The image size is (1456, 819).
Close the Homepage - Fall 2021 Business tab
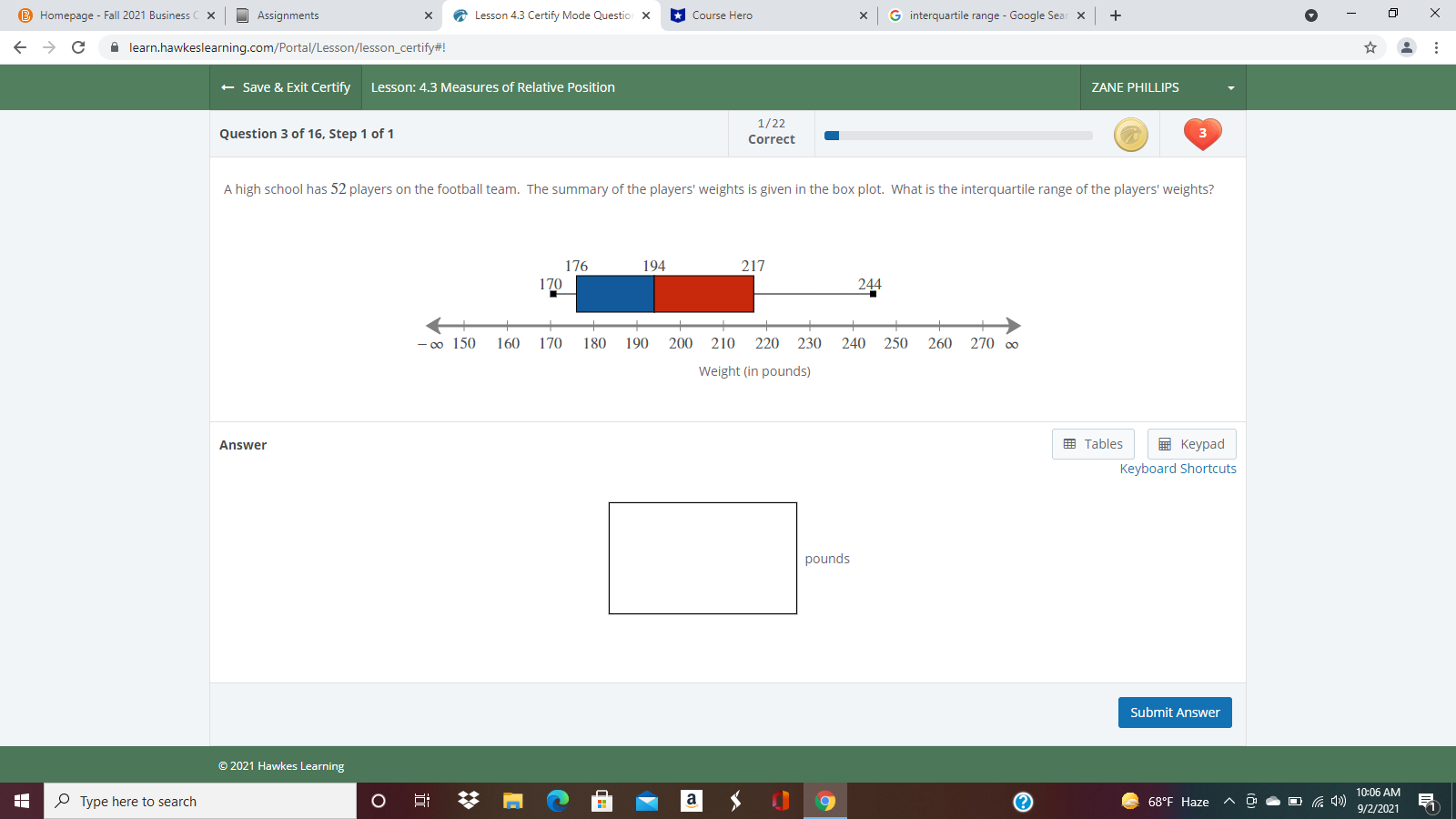[x=211, y=15]
